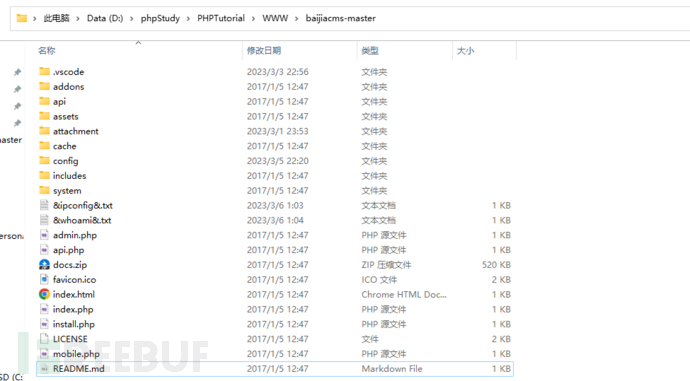Select the install.php file icon

[44, 324]
